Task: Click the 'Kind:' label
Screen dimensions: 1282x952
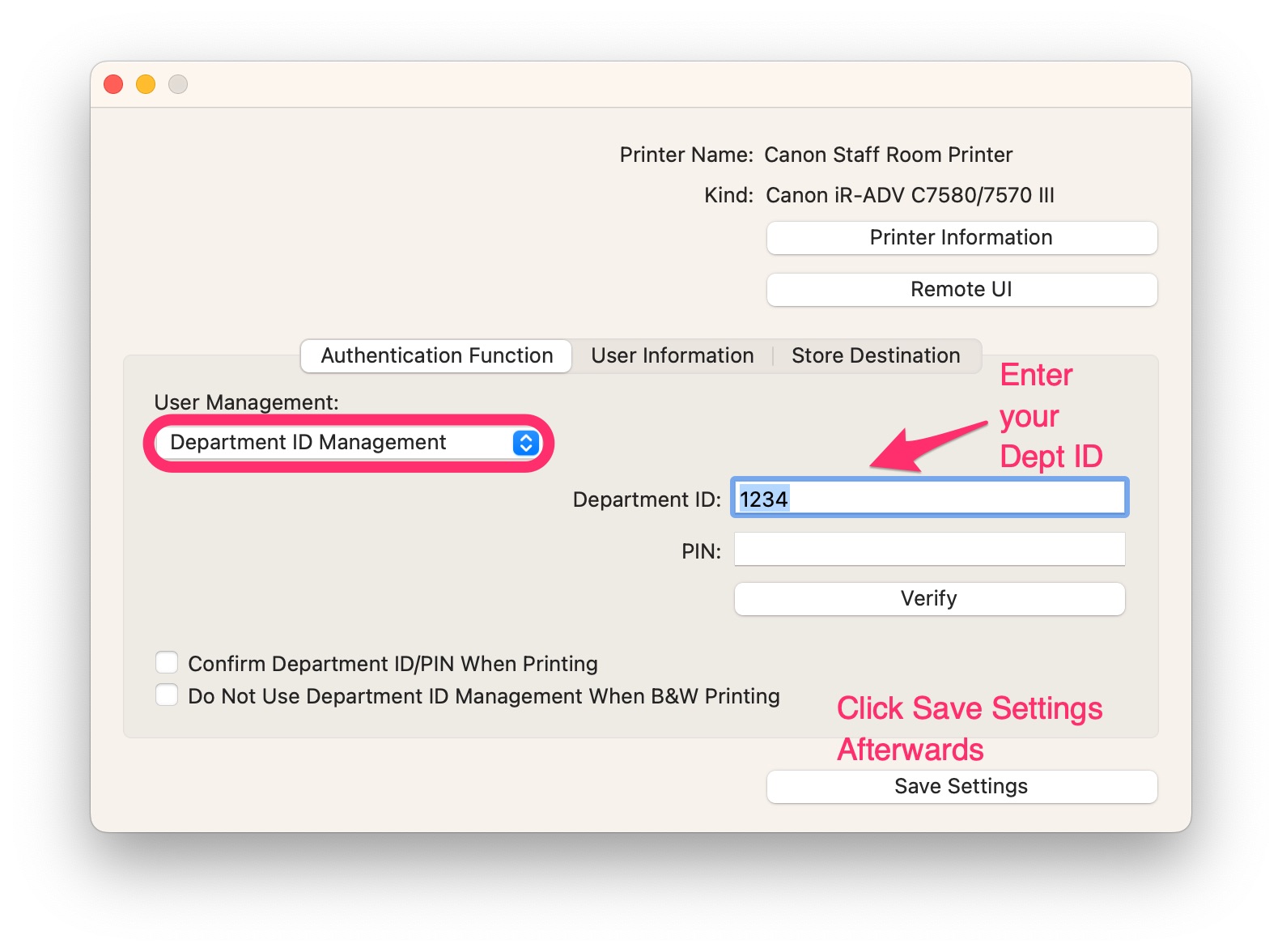Action: tap(728, 195)
